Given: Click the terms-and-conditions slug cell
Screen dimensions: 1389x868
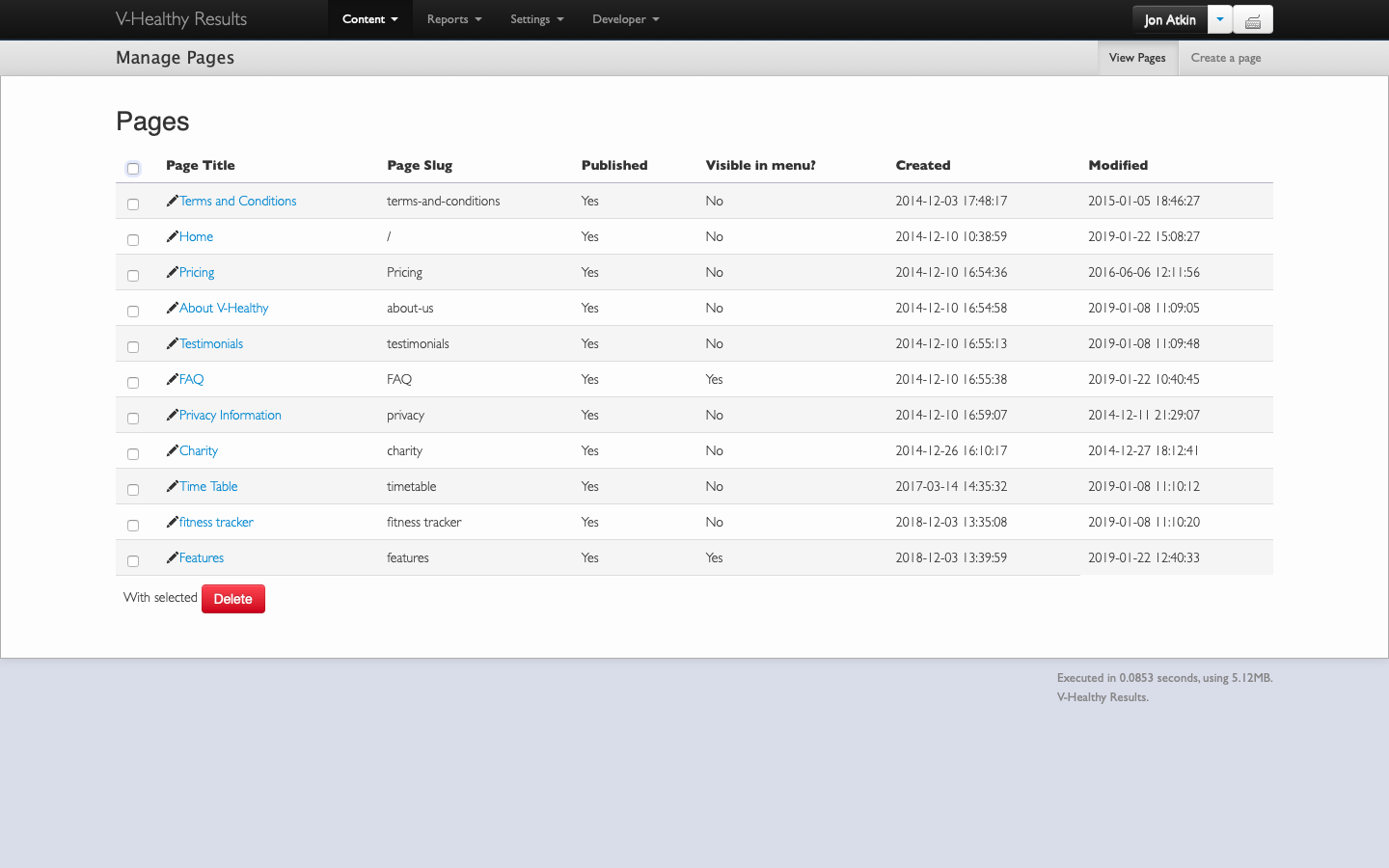Looking at the screenshot, I should coord(444,201).
